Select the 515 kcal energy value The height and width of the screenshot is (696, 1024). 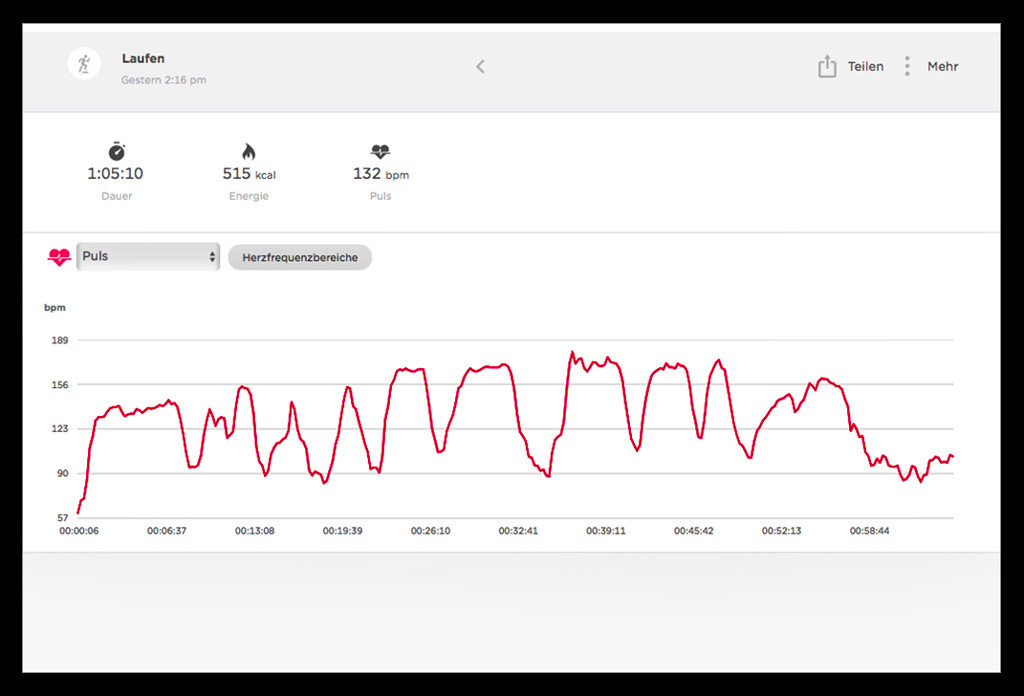[248, 174]
